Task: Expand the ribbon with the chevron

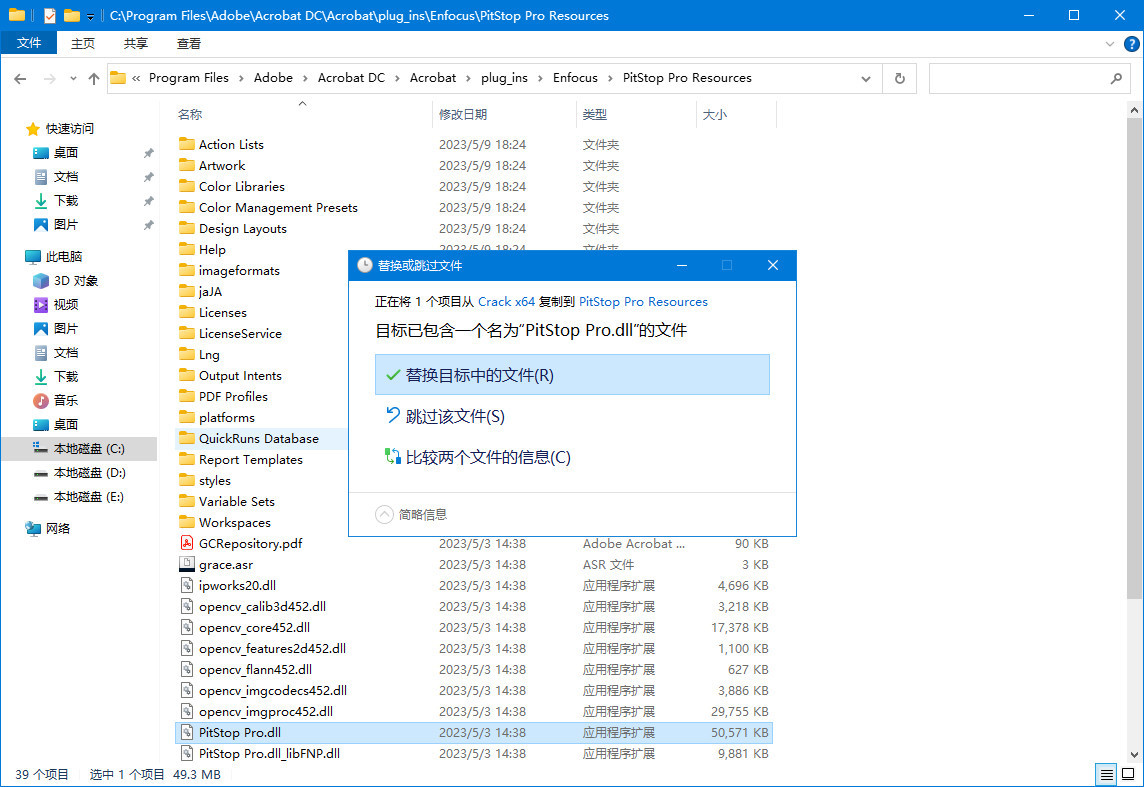Action: click(x=1109, y=44)
